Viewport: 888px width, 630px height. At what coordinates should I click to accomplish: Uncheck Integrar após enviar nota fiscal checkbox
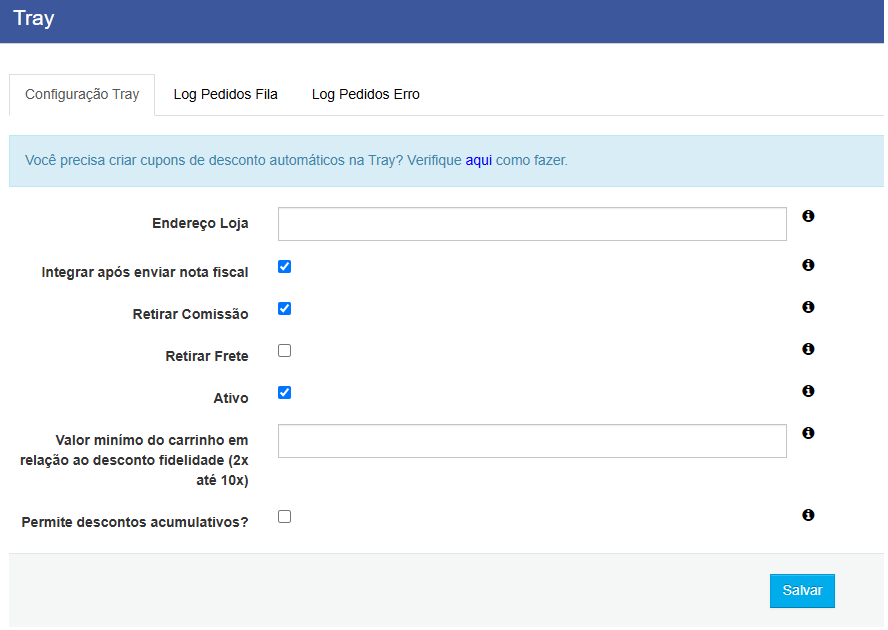[x=284, y=267]
